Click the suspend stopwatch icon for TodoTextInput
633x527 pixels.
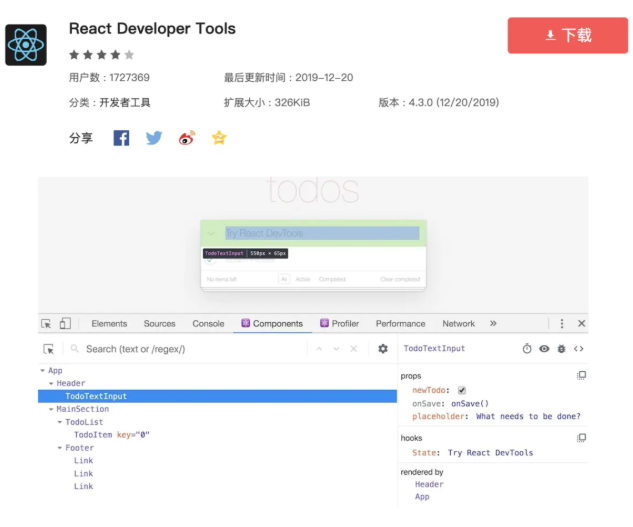click(527, 349)
